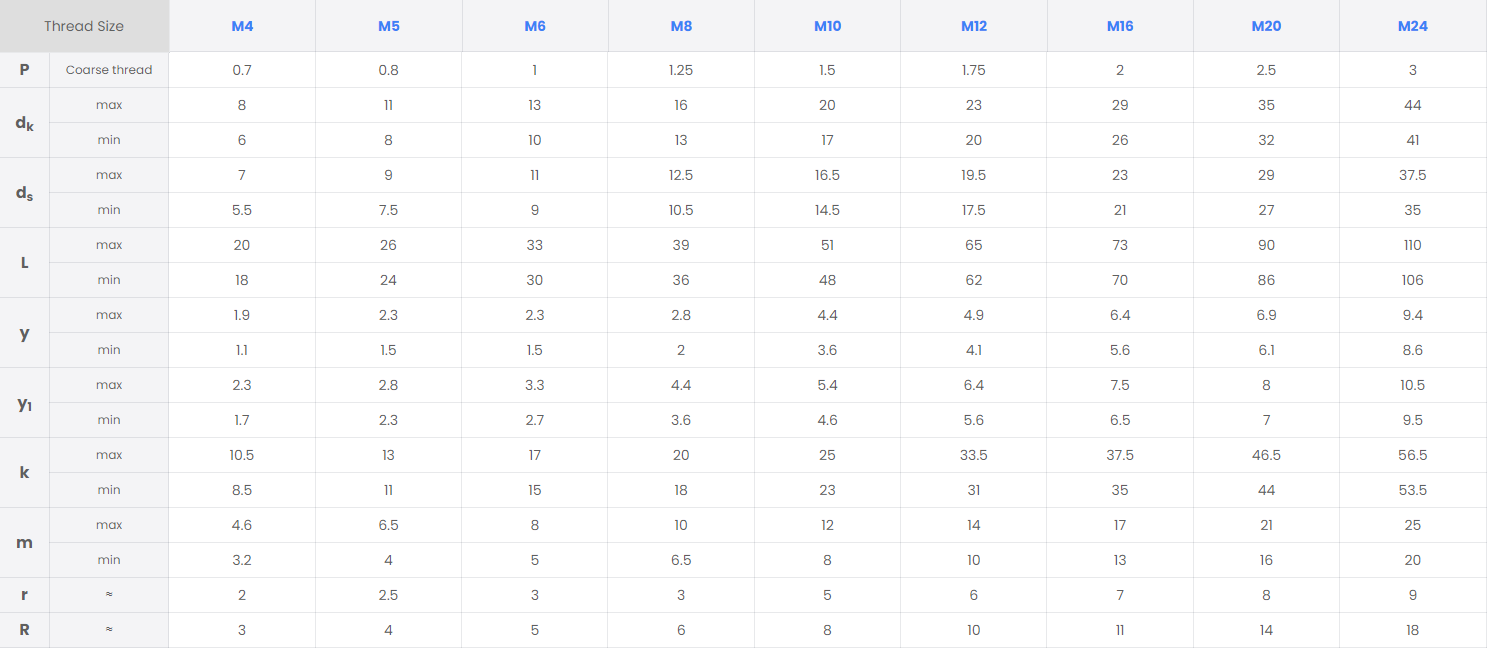Select dk min value 26 under M16
Screen dimensions: 1488x648
point(1120,140)
